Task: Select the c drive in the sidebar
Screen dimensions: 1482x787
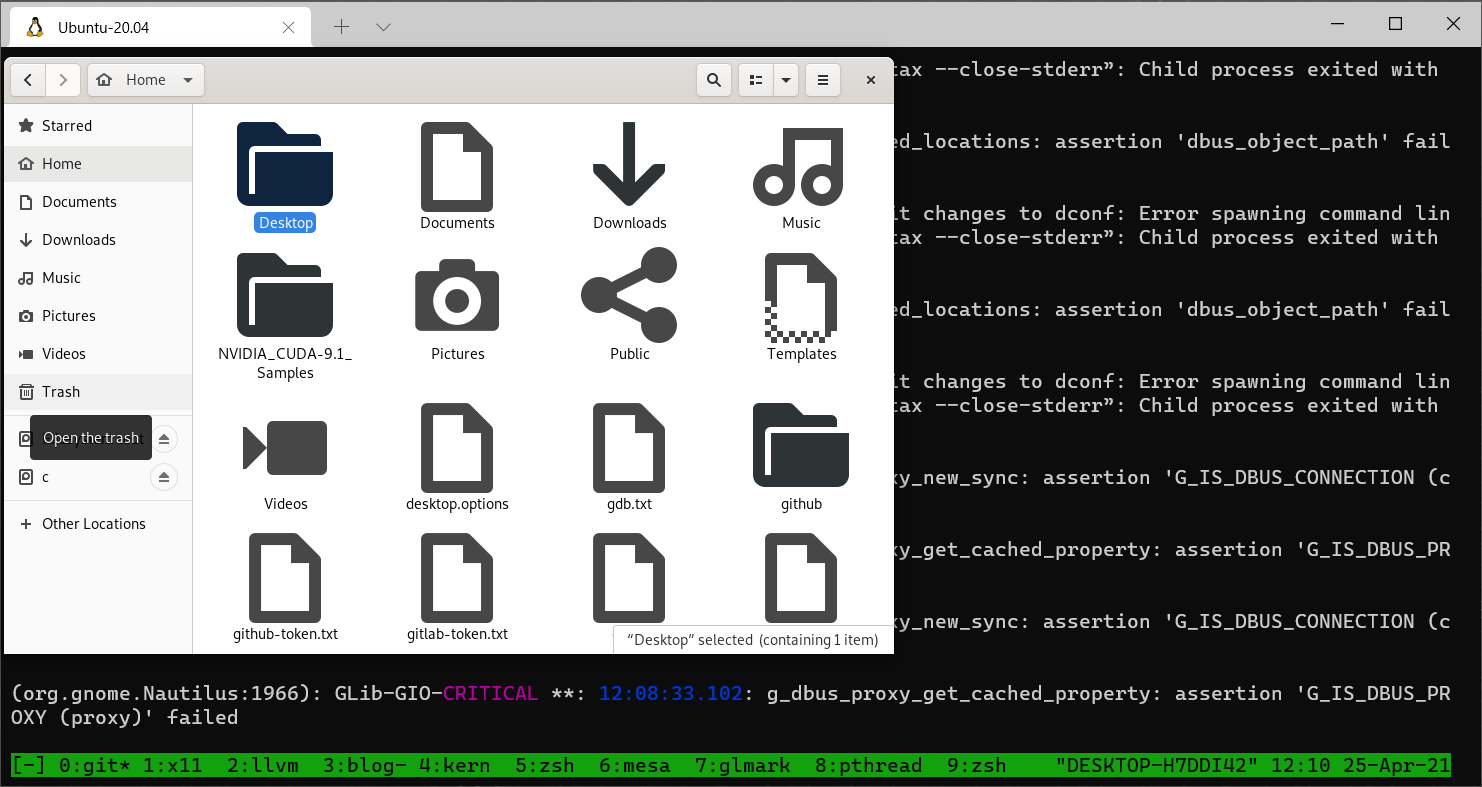Action: (x=78, y=477)
